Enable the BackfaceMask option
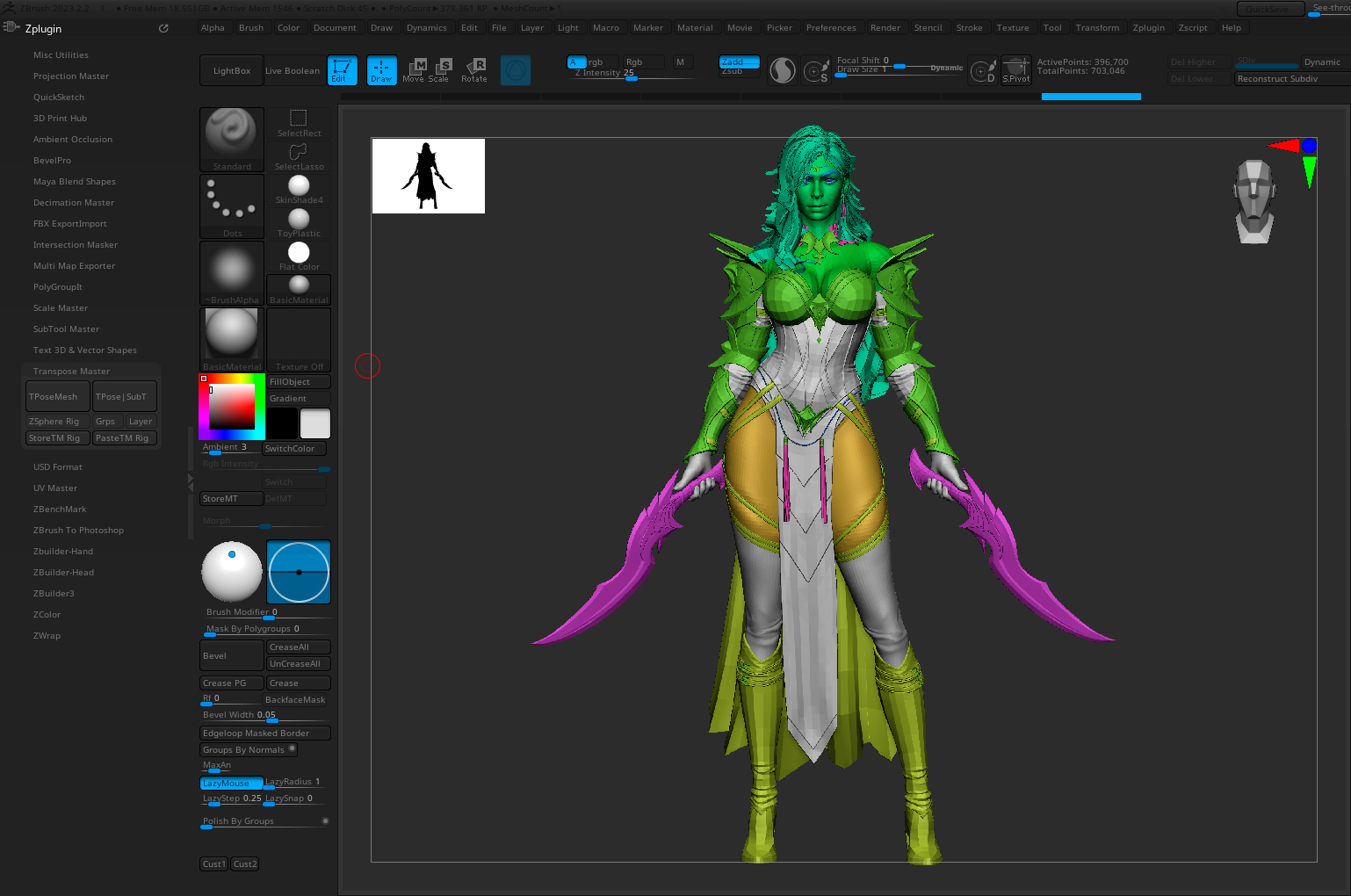This screenshot has width=1351, height=896. [x=295, y=700]
